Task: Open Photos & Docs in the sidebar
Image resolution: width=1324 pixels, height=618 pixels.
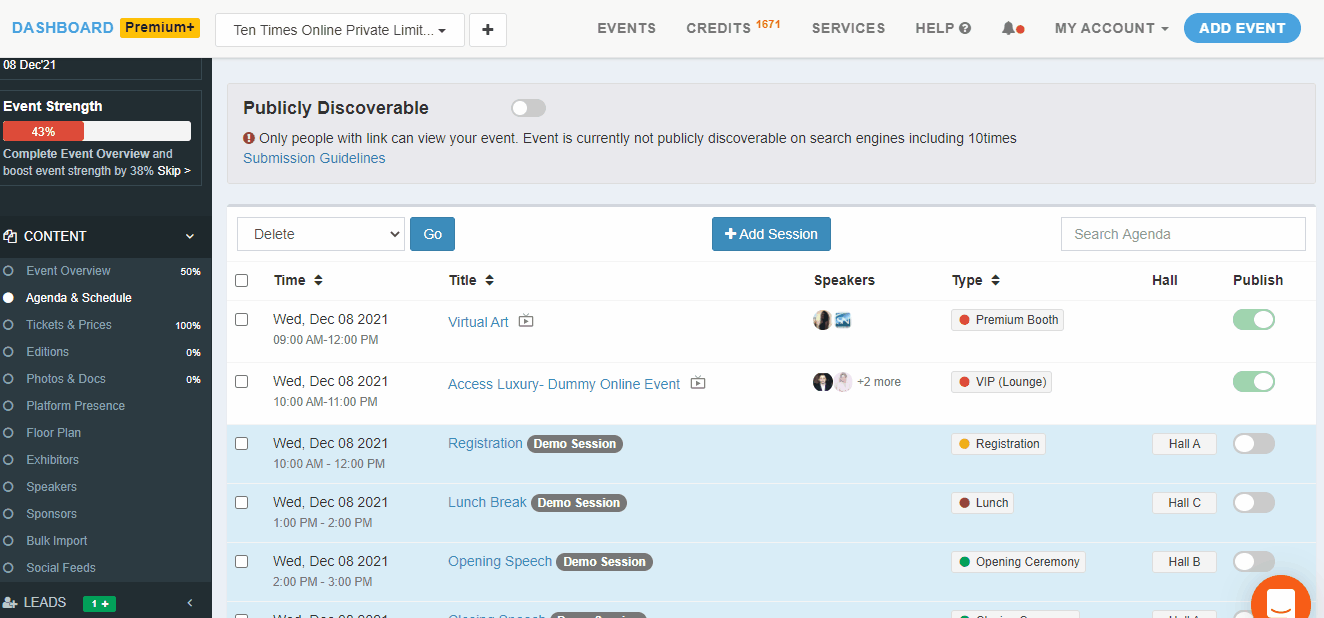Action: pyautogui.click(x=66, y=379)
